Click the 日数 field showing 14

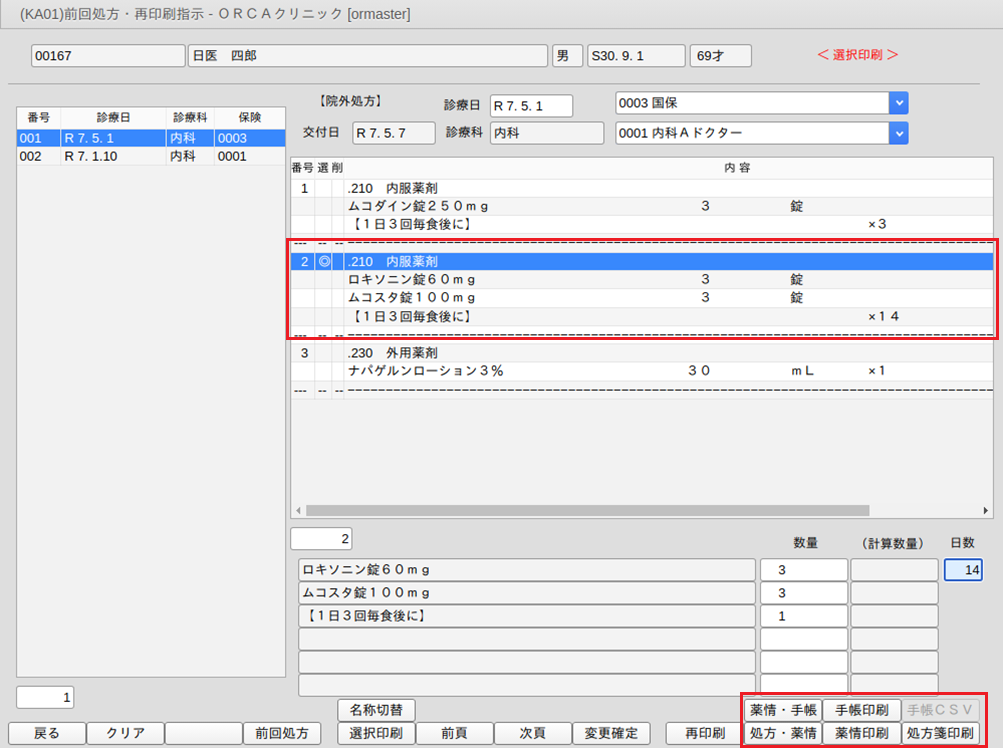(x=964, y=570)
